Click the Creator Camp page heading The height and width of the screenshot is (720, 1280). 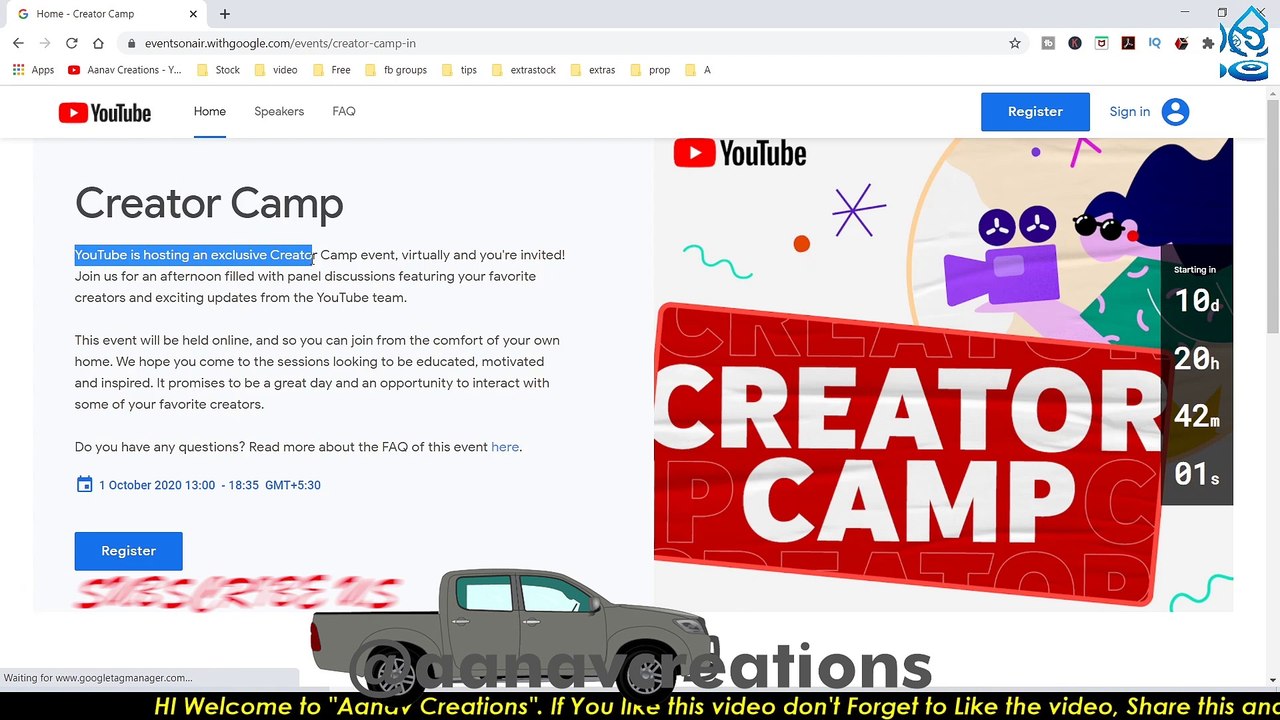pyautogui.click(x=209, y=203)
